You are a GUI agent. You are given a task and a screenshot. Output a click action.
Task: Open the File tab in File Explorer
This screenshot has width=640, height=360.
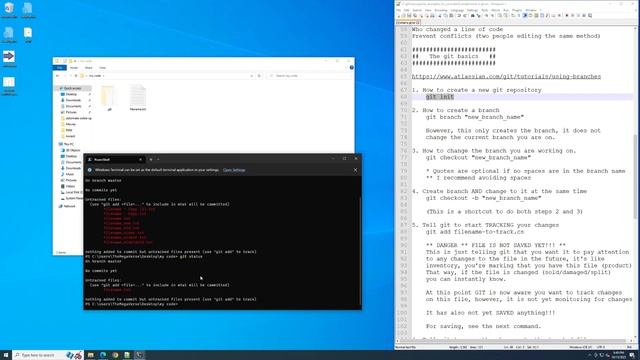[60, 68]
